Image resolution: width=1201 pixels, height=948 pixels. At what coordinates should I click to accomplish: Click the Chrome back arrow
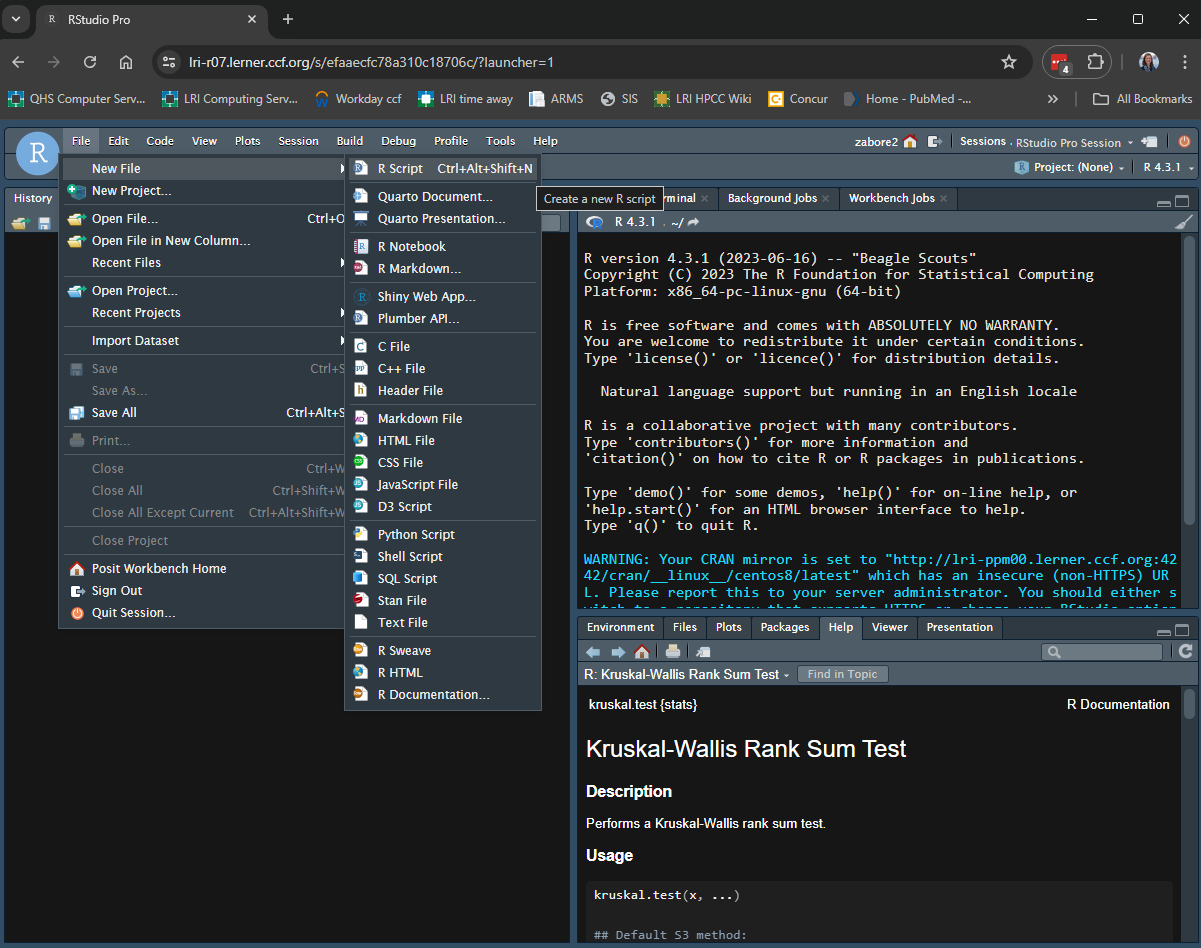pos(19,62)
